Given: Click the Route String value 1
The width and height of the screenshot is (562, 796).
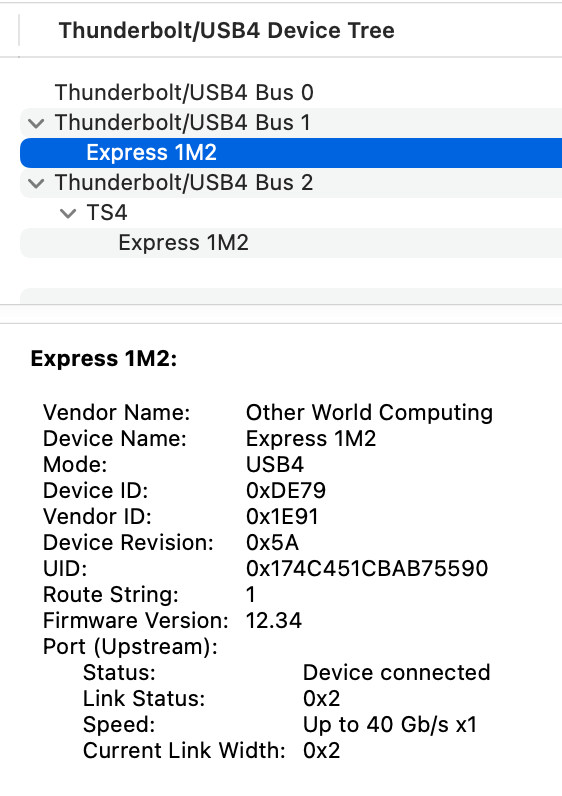Looking at the screenshot, I should pos(250,595).
